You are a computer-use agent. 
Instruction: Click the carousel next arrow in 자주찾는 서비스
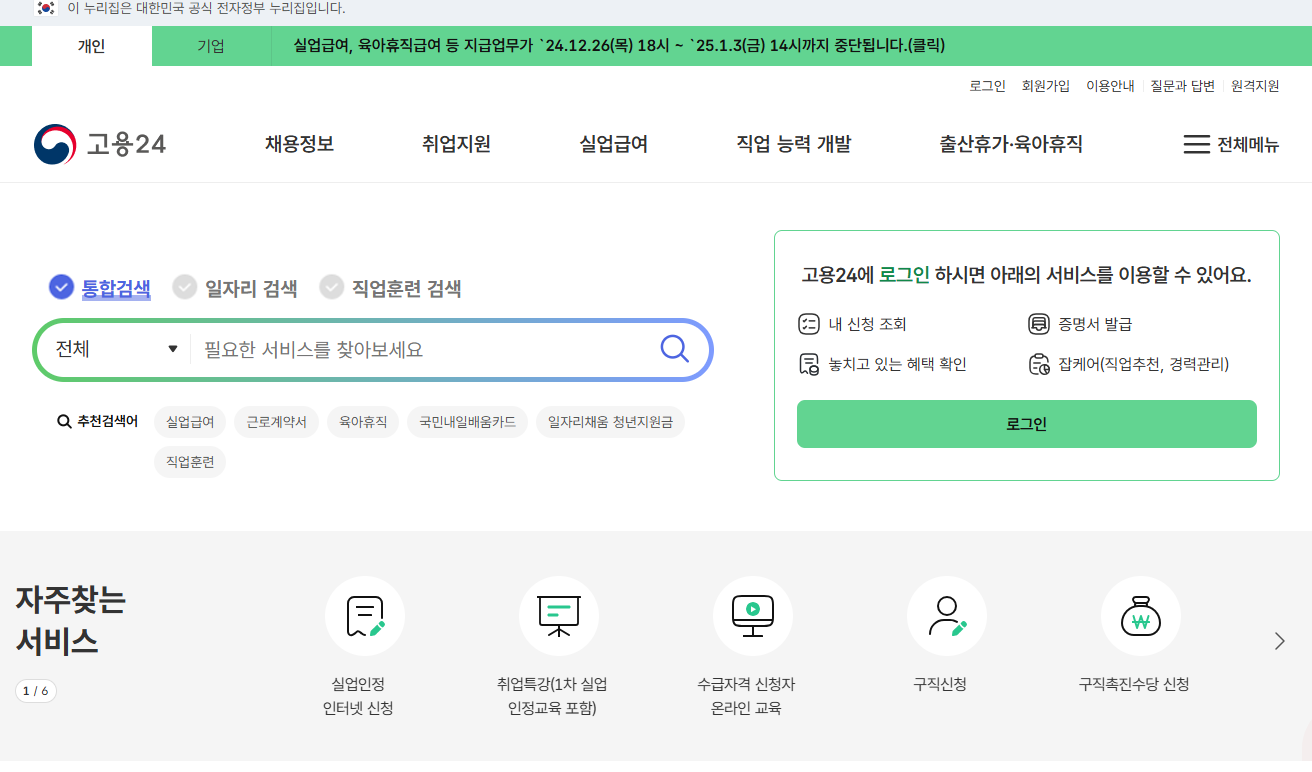pyautogui.click(x=1278, y=640)
